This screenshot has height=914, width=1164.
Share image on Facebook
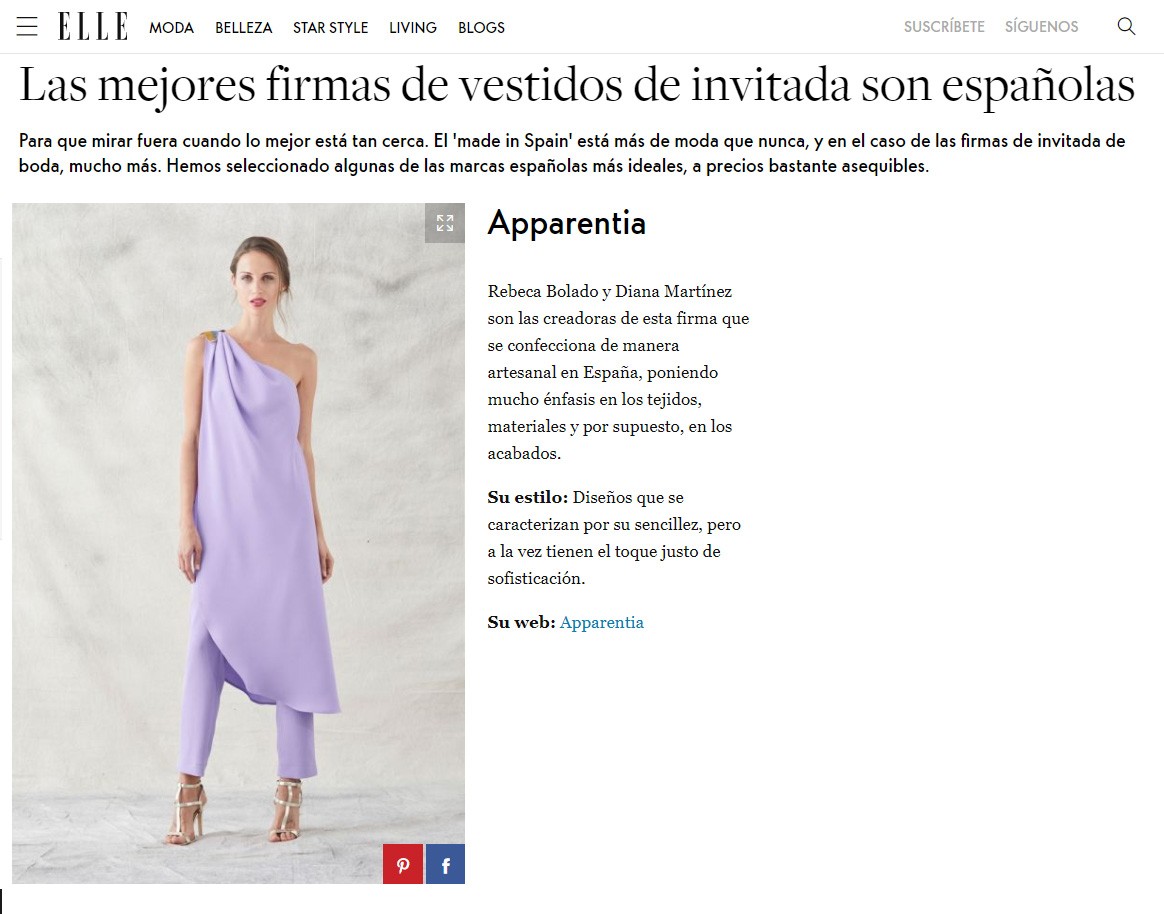click(x=445, y=864)
